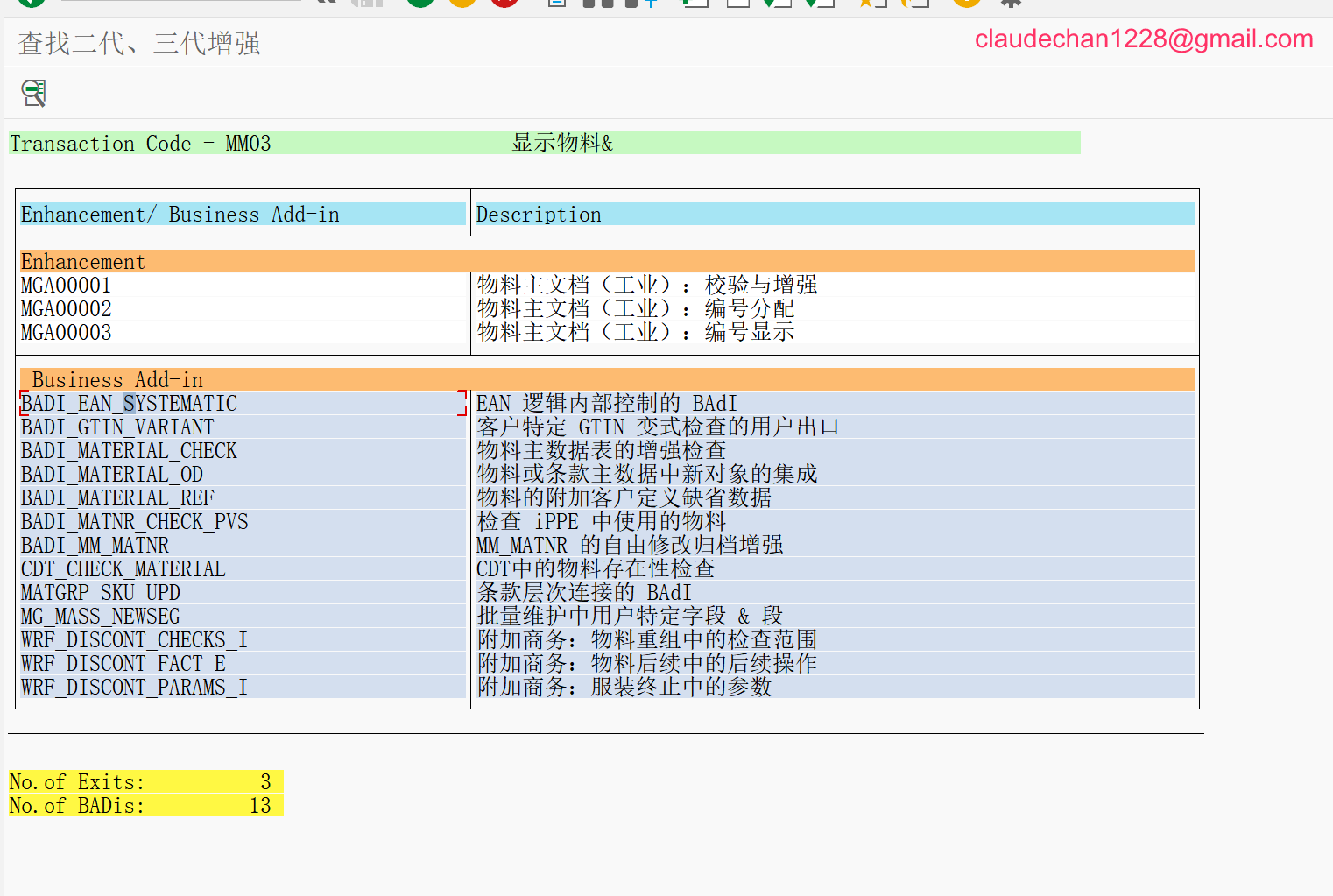Select the BADI_EAN_SYSTEMATIC entry

click(x=129, y=404)
